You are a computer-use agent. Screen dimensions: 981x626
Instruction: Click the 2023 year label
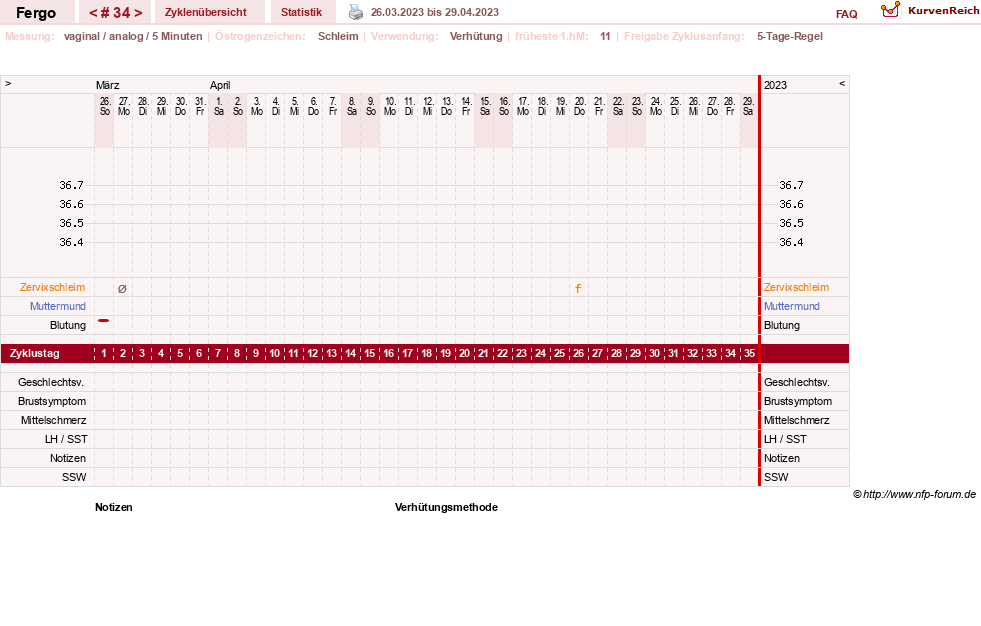[x=775, y=85]
